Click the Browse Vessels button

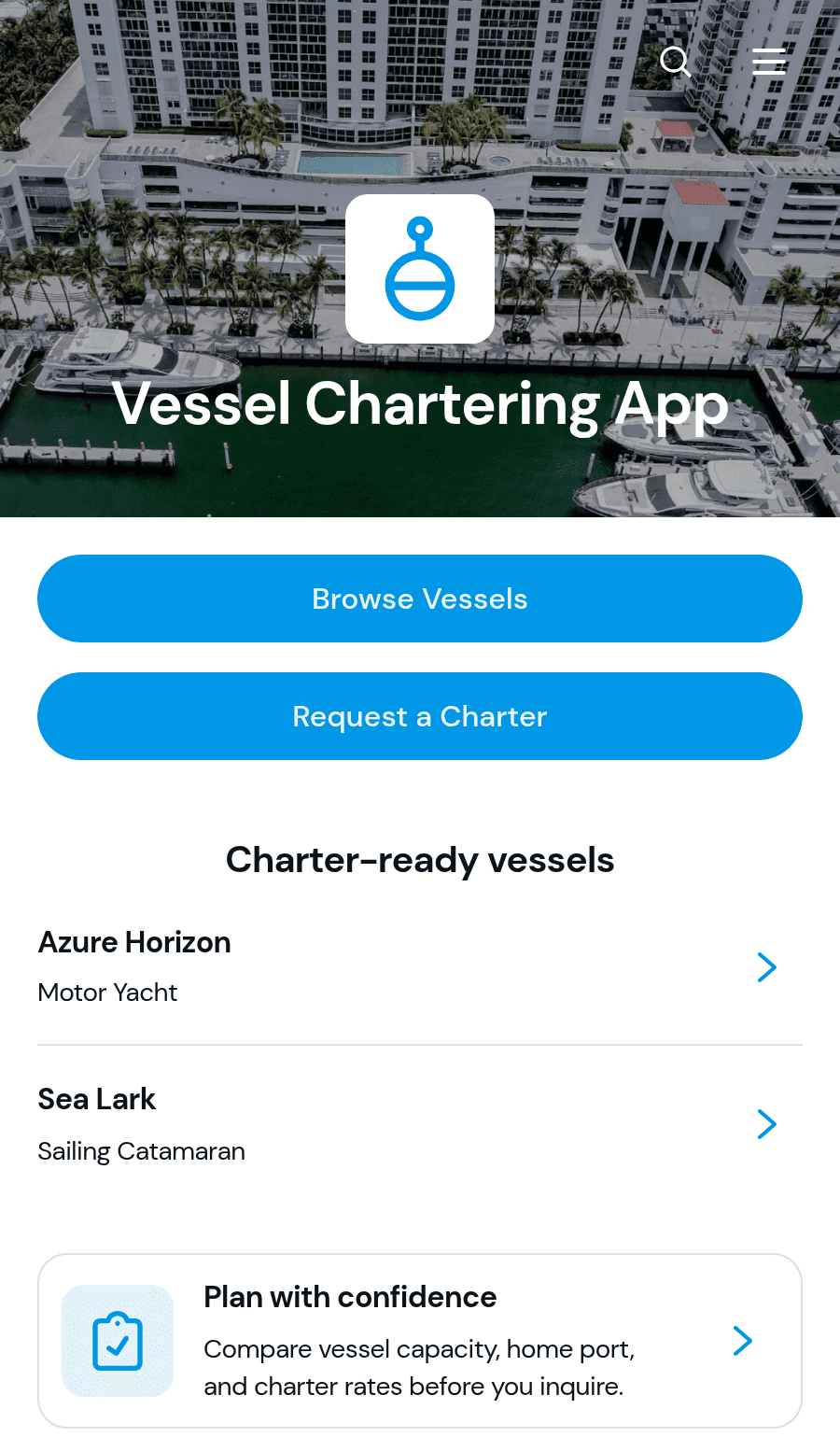click(x=420, y=599)
